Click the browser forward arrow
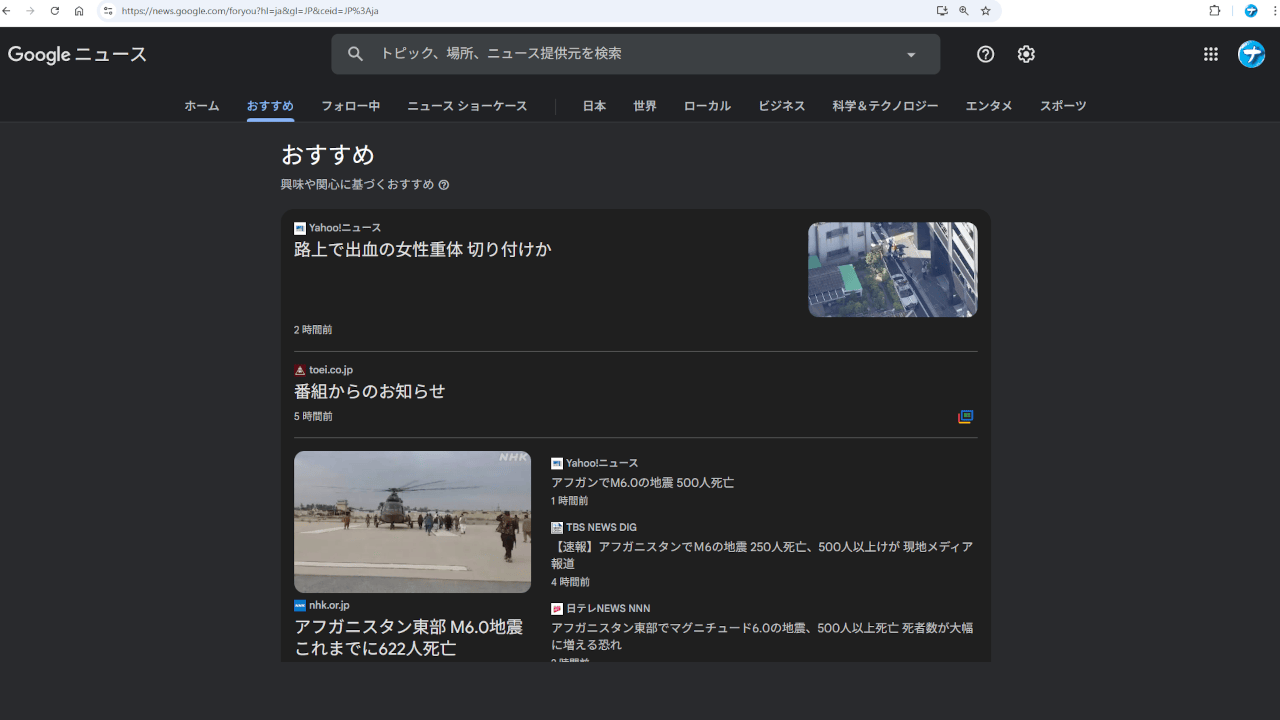The image size is (1280, 720). tap(31, 11)
